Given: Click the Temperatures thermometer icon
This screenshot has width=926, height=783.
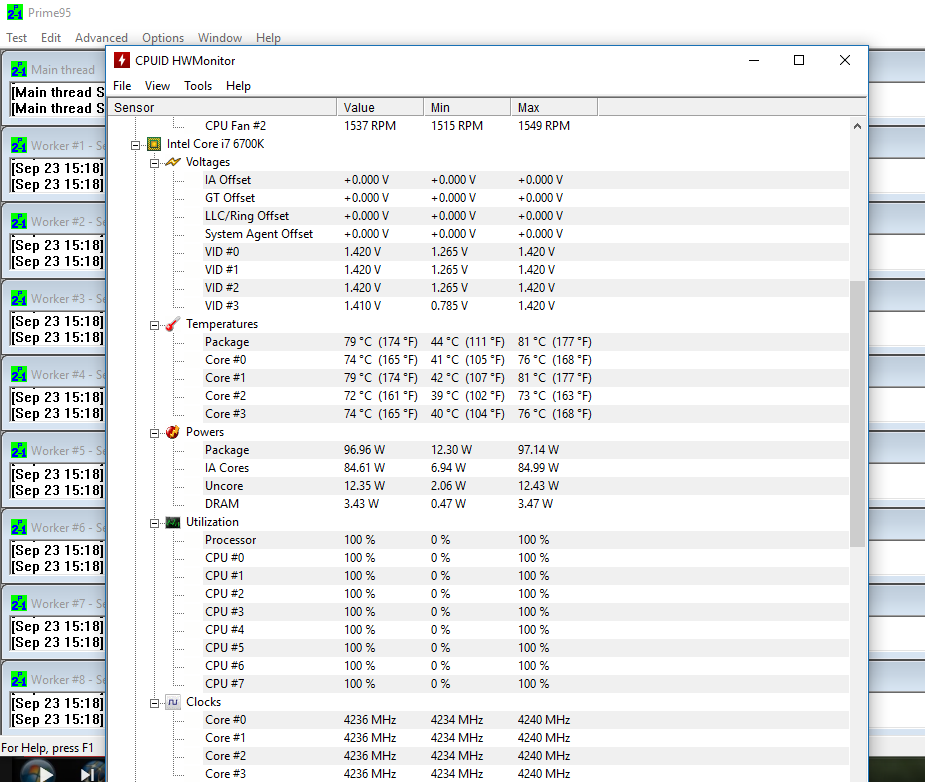Looking at the screenshot, I should [172, 324].
